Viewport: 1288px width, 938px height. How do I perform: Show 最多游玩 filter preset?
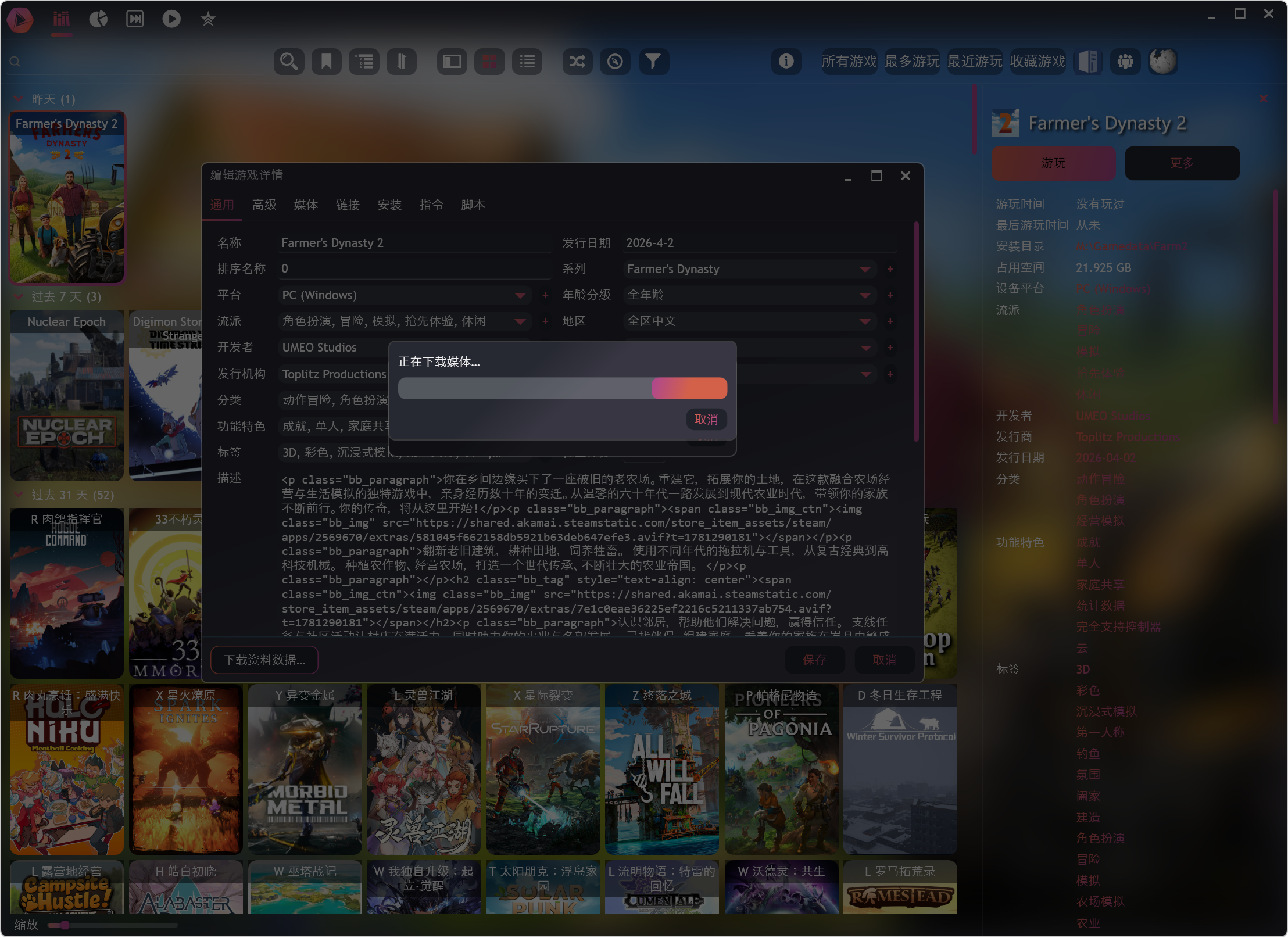[912, 61]
